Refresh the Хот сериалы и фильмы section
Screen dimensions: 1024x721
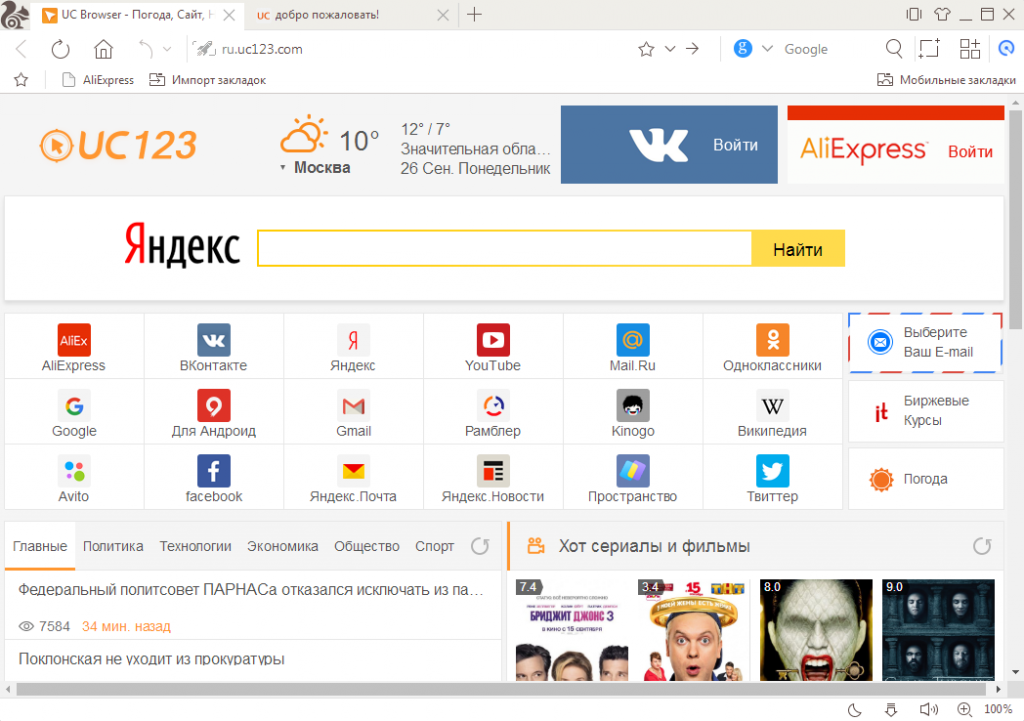coord(982,546)
